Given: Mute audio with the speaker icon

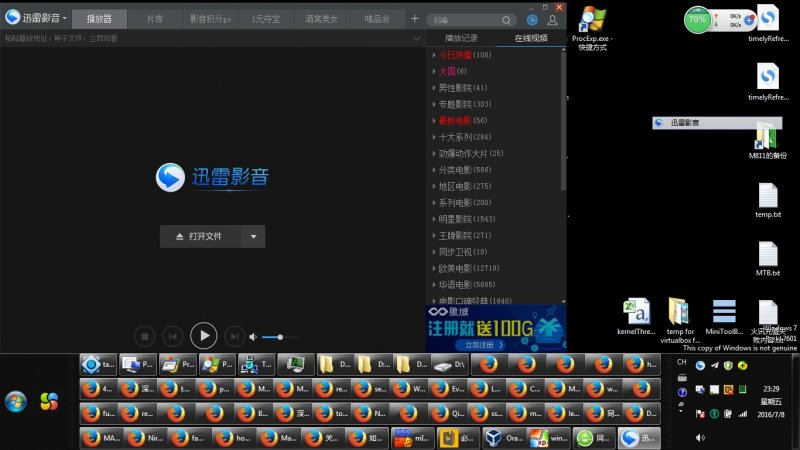Looking at the screenshot, I should pos(253,337).
